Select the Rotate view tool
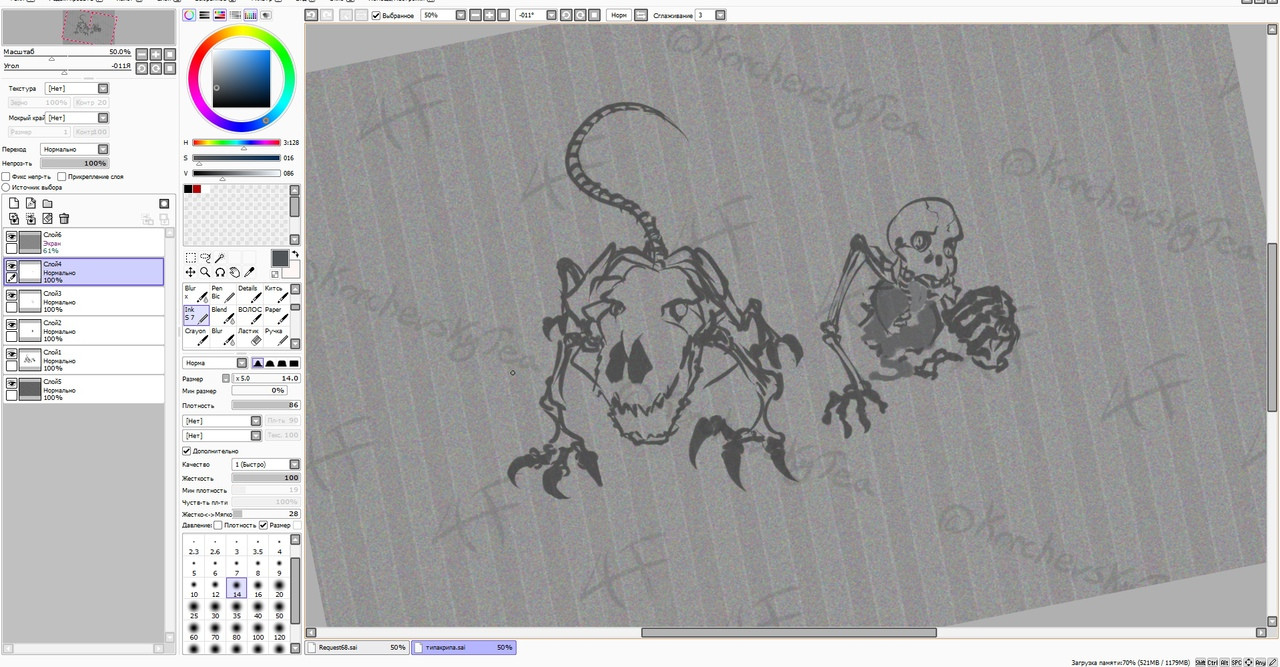 (219, 272)
